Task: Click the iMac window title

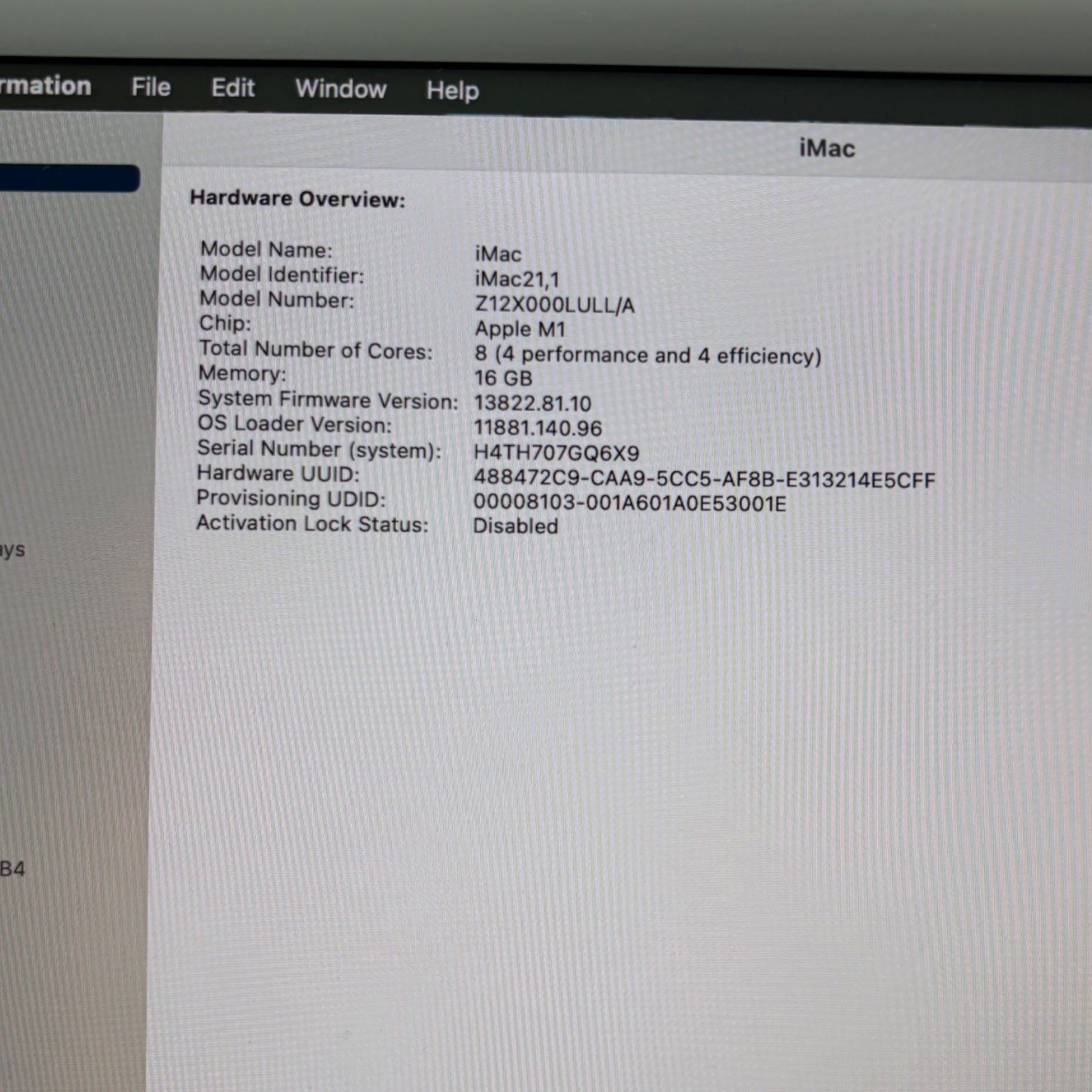Action: (x=827, y=148)
